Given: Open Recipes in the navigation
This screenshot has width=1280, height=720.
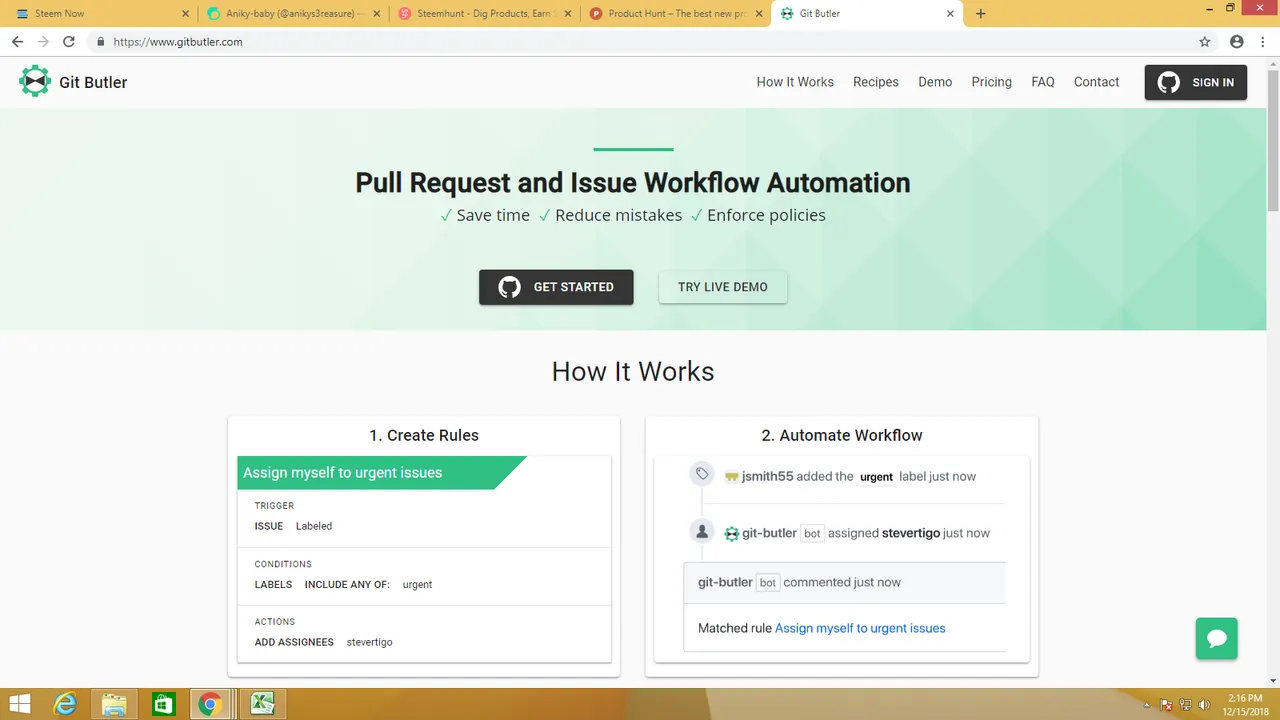Looking at the screenshot, I should [876, 82].
